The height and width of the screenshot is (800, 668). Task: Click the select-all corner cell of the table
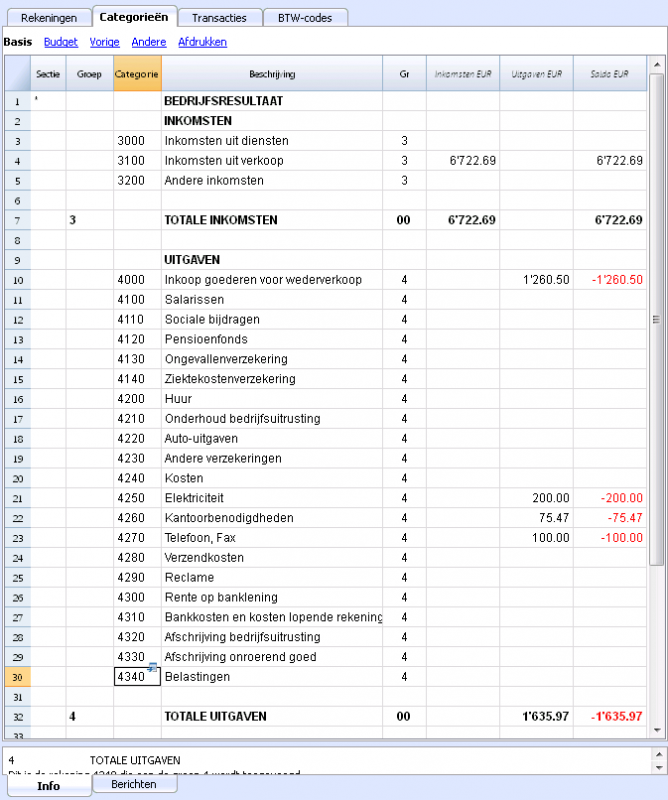pyautogui.click(x=18, y=74)
